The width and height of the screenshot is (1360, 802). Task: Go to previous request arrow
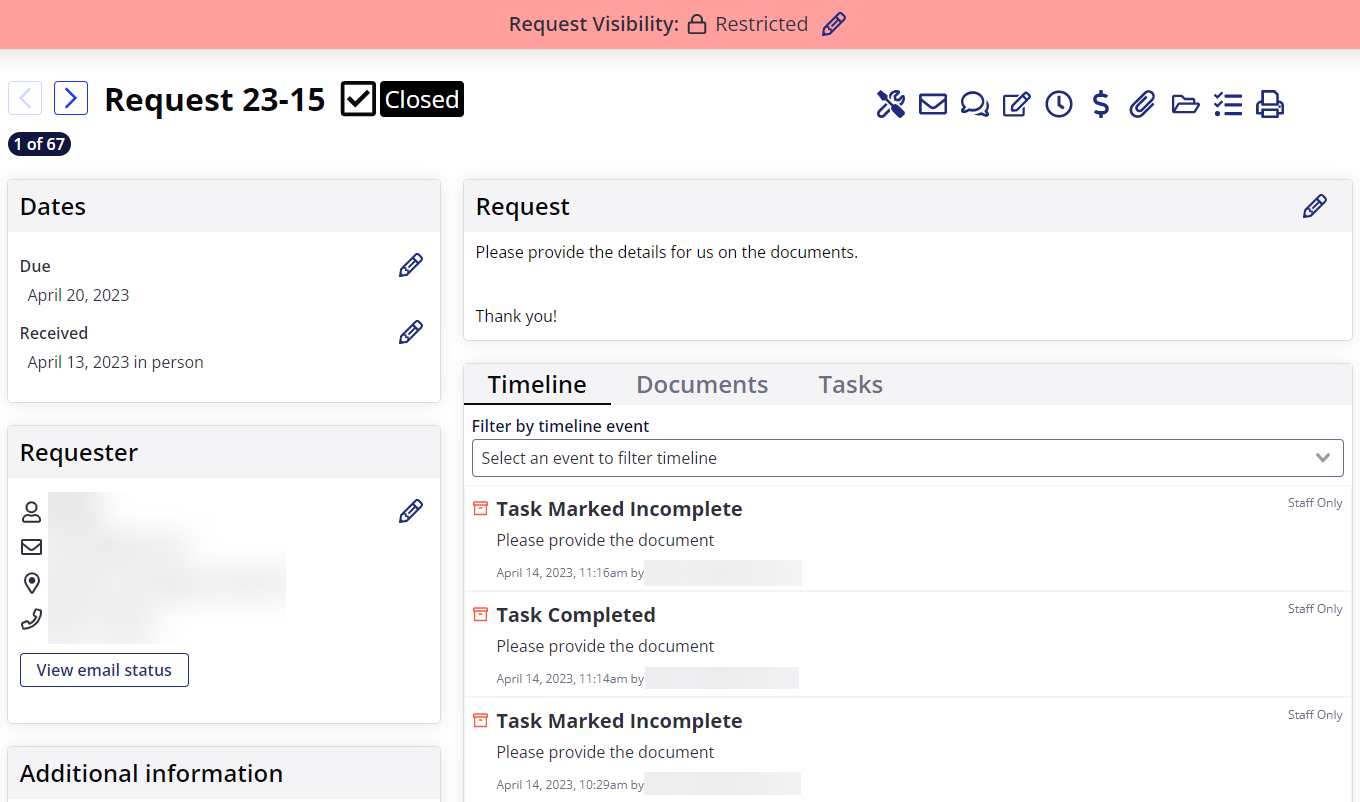click(25, 98)
